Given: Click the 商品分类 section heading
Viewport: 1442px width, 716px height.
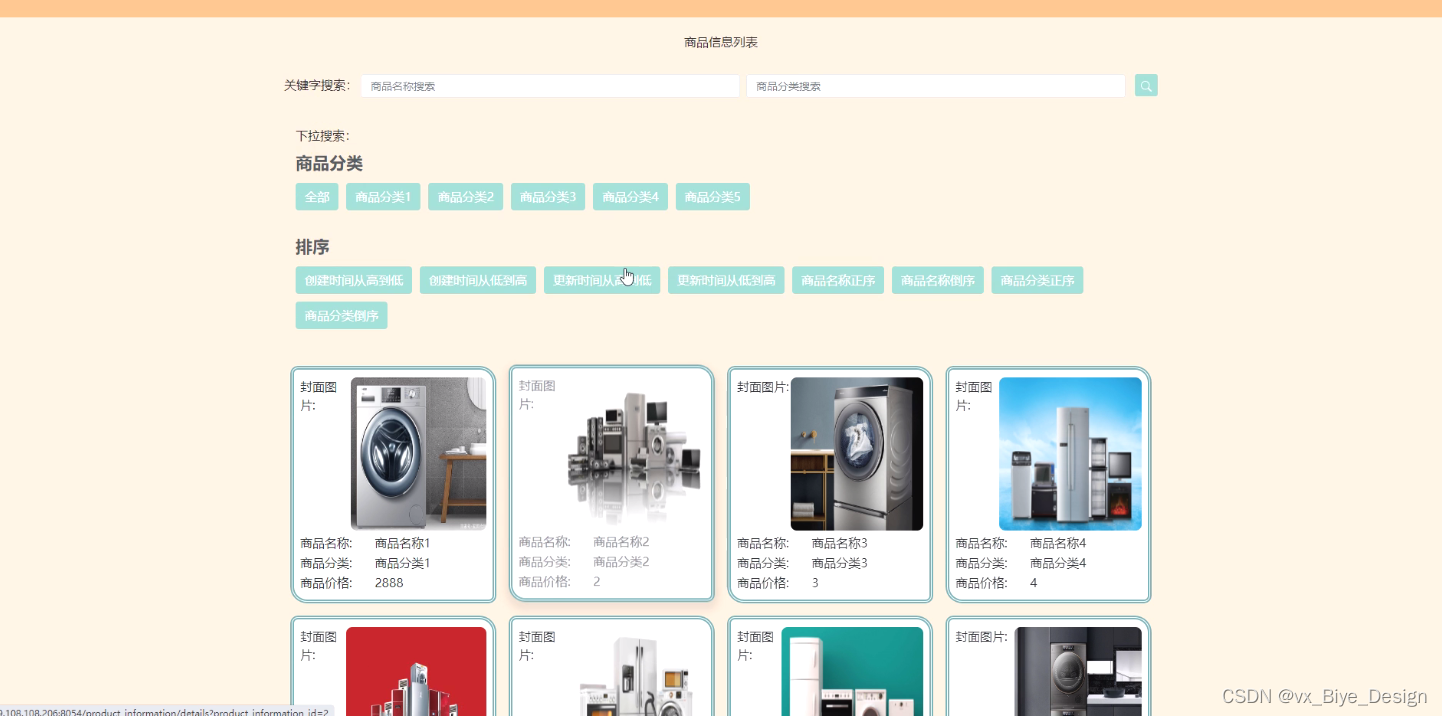Looking at the screenshot, I should coord(329,164).
